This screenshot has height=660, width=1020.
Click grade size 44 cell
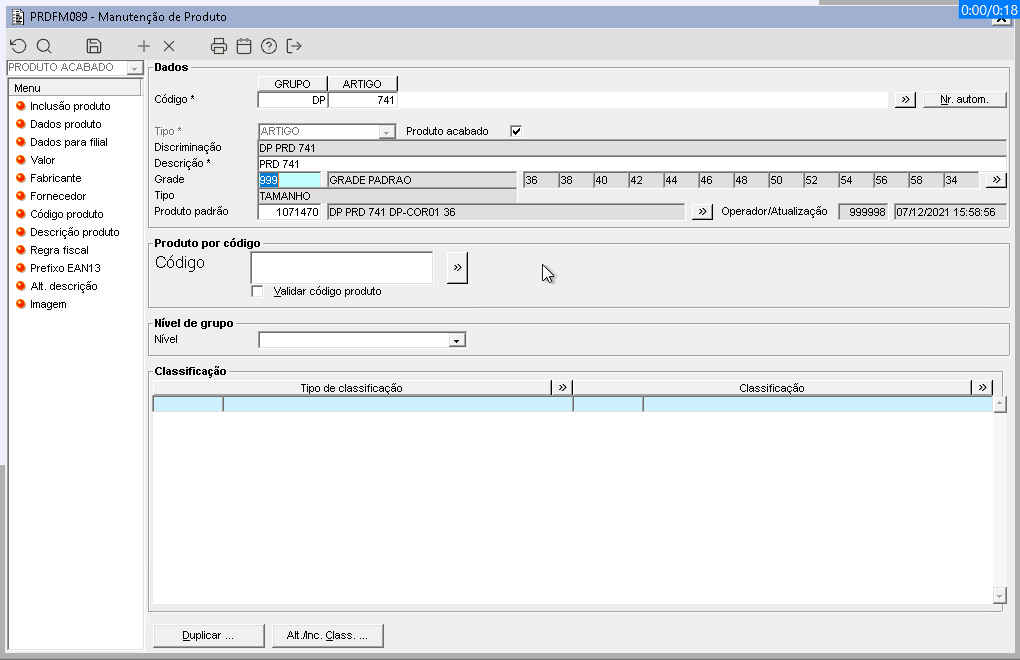point(680,180)
